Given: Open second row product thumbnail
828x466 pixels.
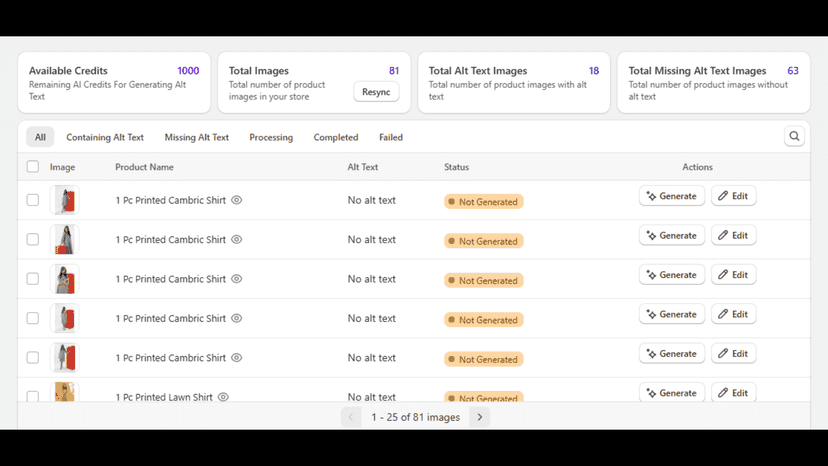Looking at the screenshot, I should pos(64,239).
